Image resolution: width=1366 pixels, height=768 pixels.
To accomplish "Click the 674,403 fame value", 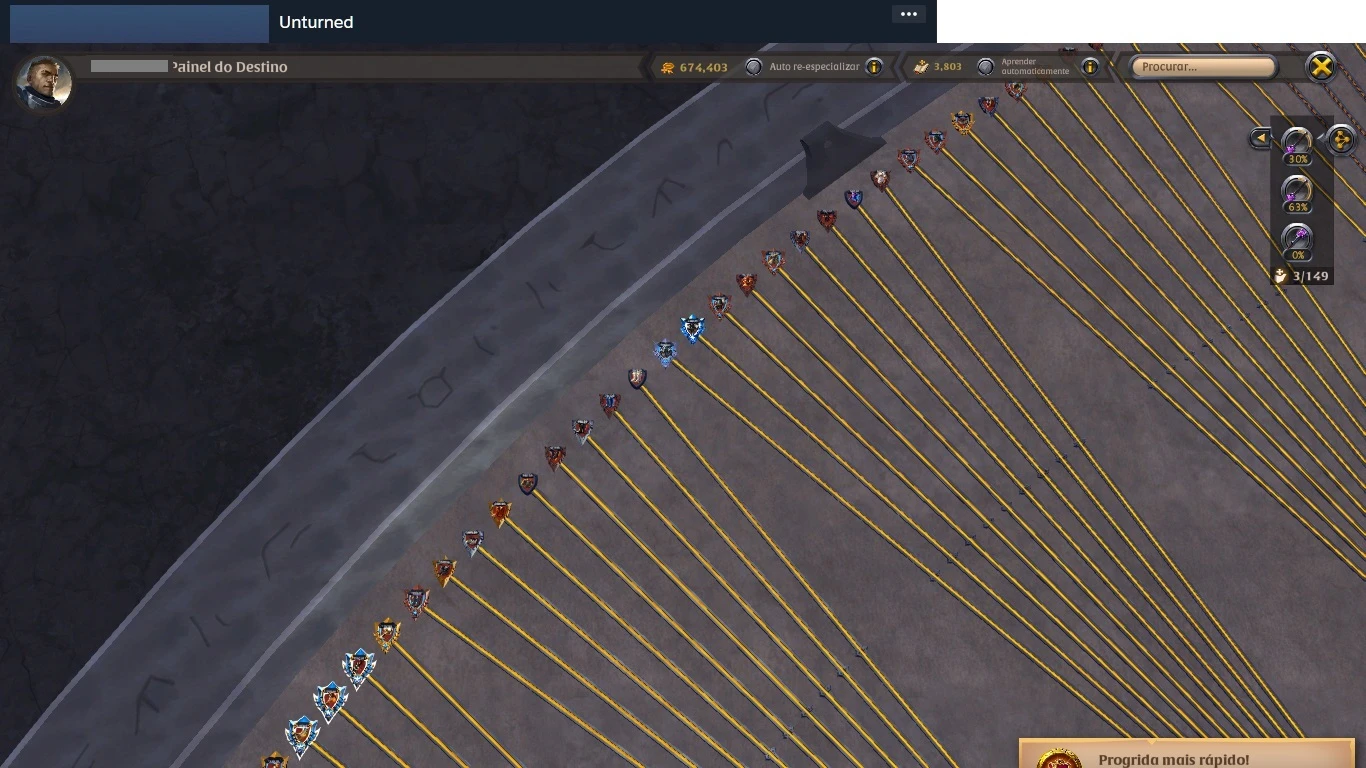I will [x=704, y=67].
